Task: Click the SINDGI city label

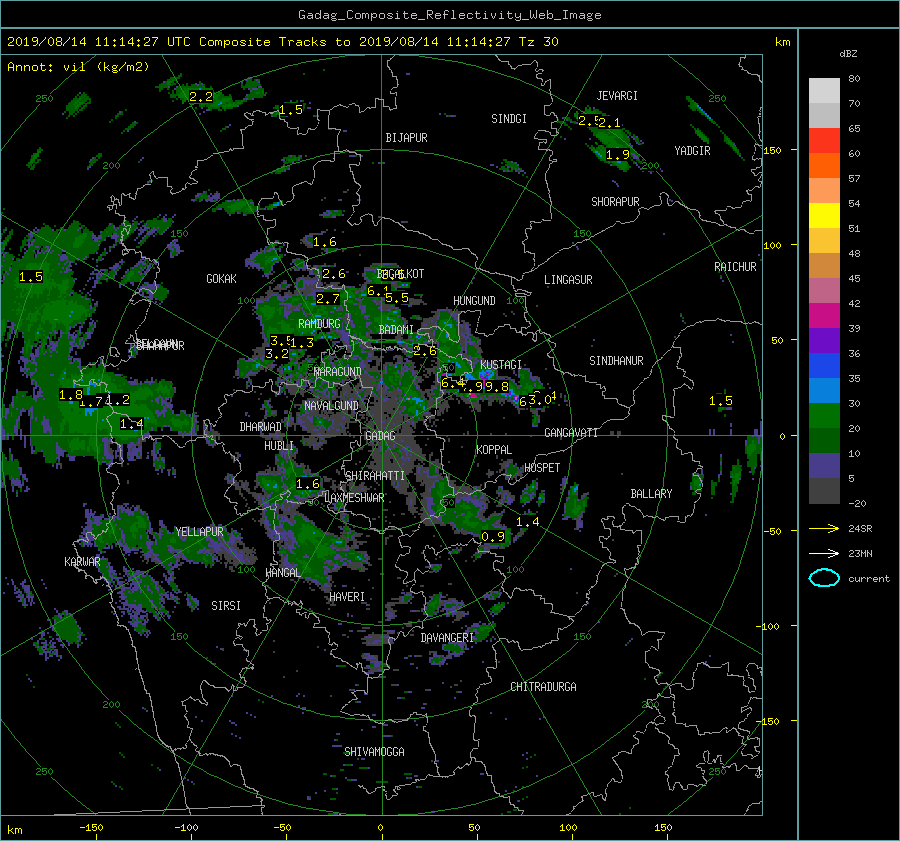Action: click(509, 119)
